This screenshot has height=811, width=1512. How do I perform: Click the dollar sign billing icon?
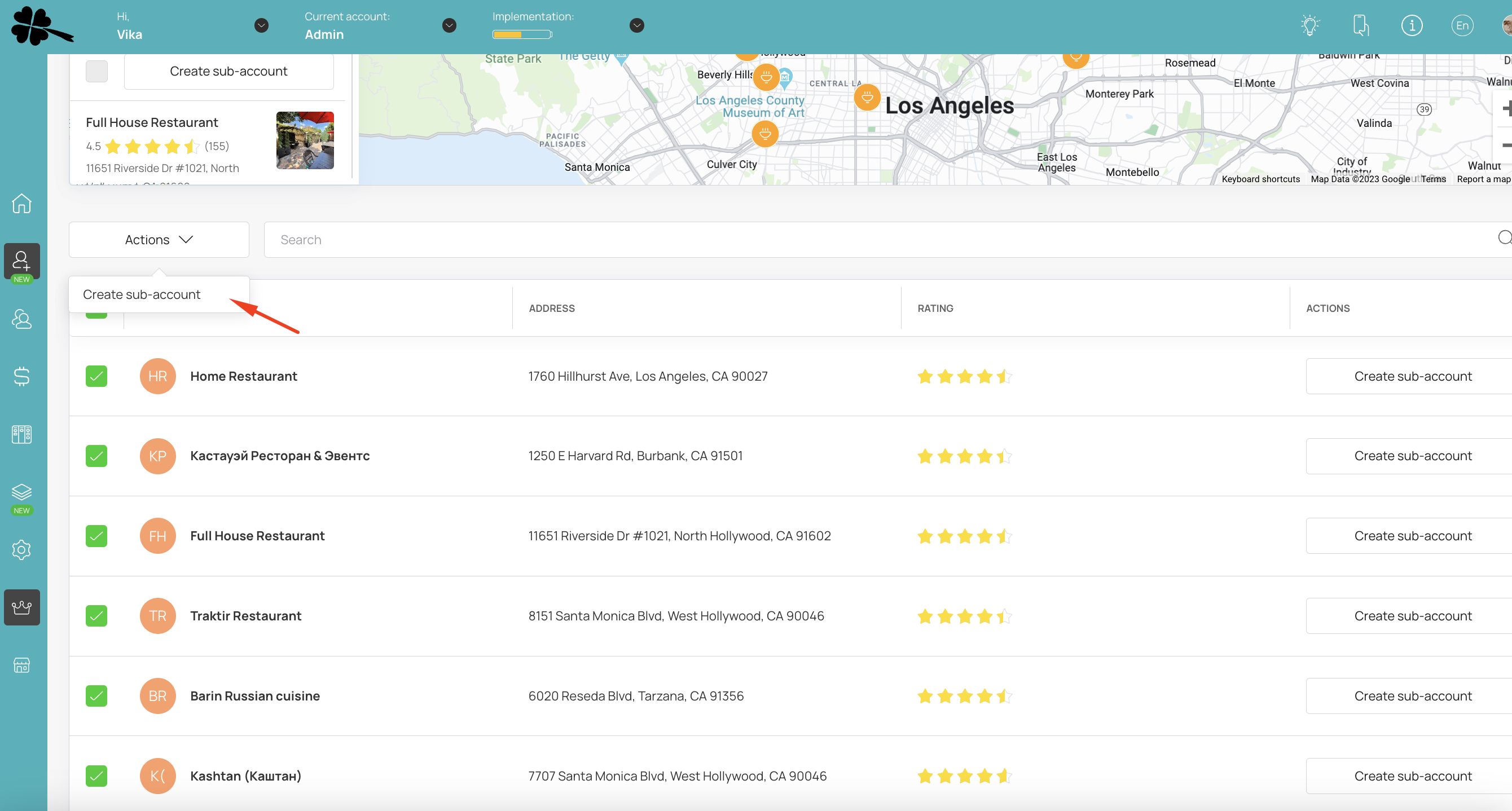pyautogui.click(x=21, y=376)
